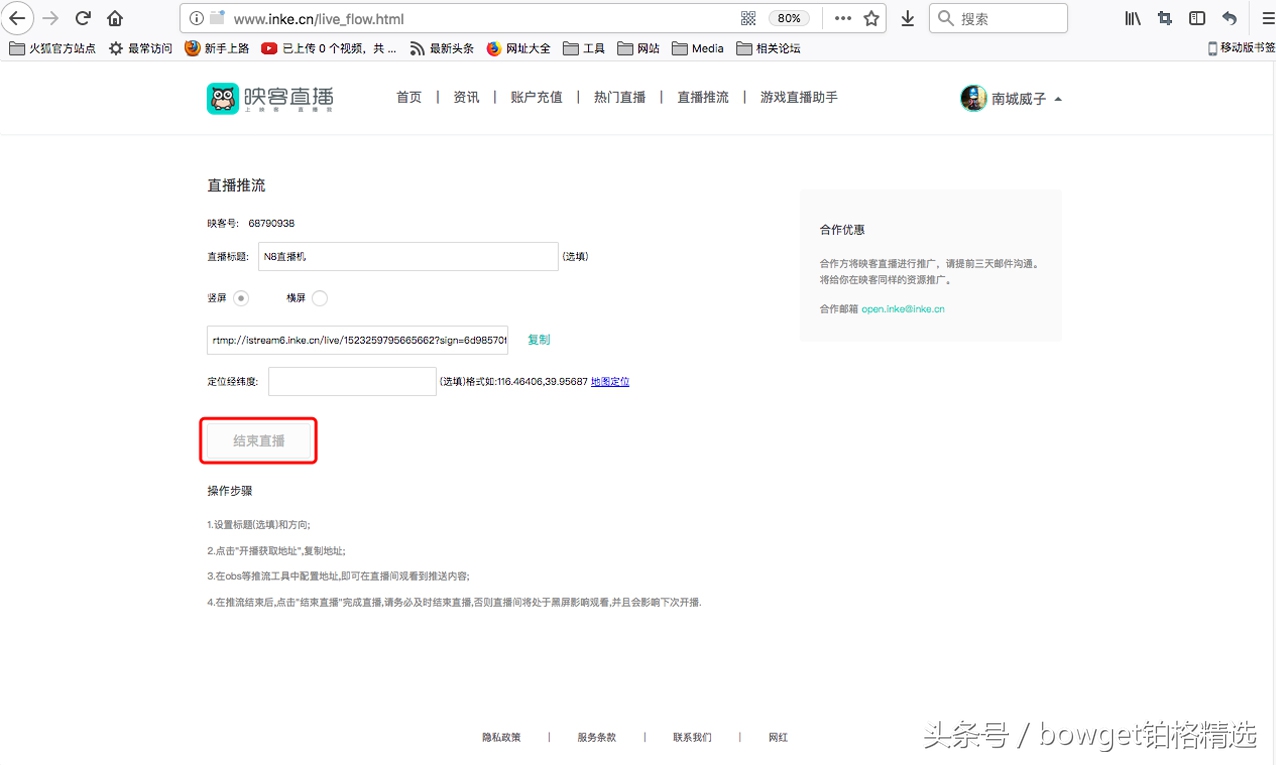This screenshot has width=1276, height=765.
Task: Open the 账户充值 navigation item
Action: (x=536, y=97)
